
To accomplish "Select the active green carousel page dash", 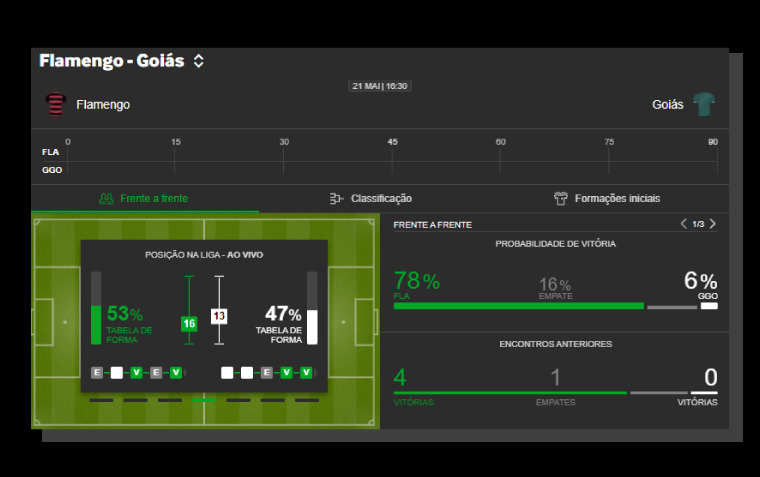I will tap(204, 400).
